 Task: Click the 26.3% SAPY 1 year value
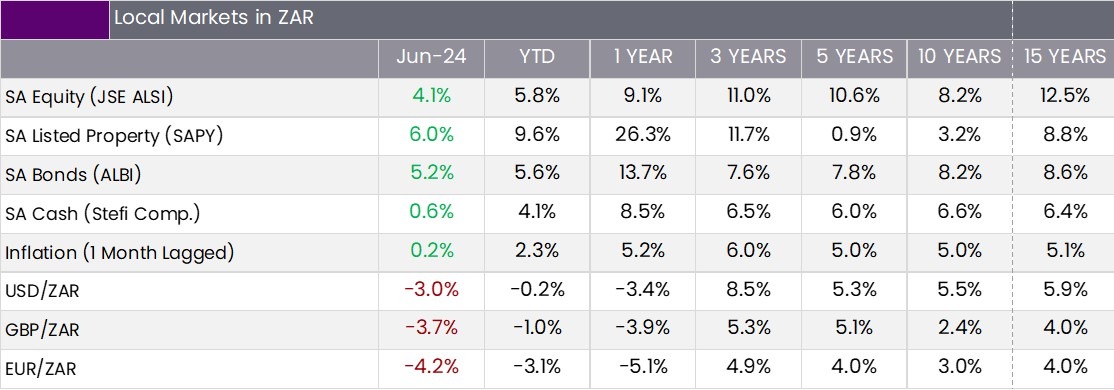(x=642, y=135)
